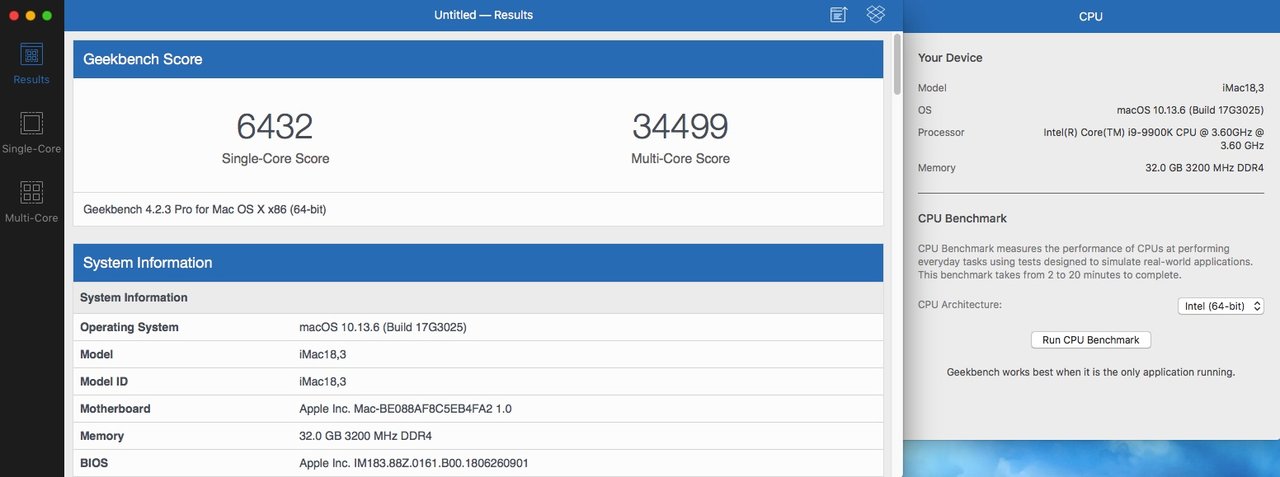Viewport: 1280px width, 477px height.
Task: Click the CPU Benchmark heading
Action: [962, 218]
